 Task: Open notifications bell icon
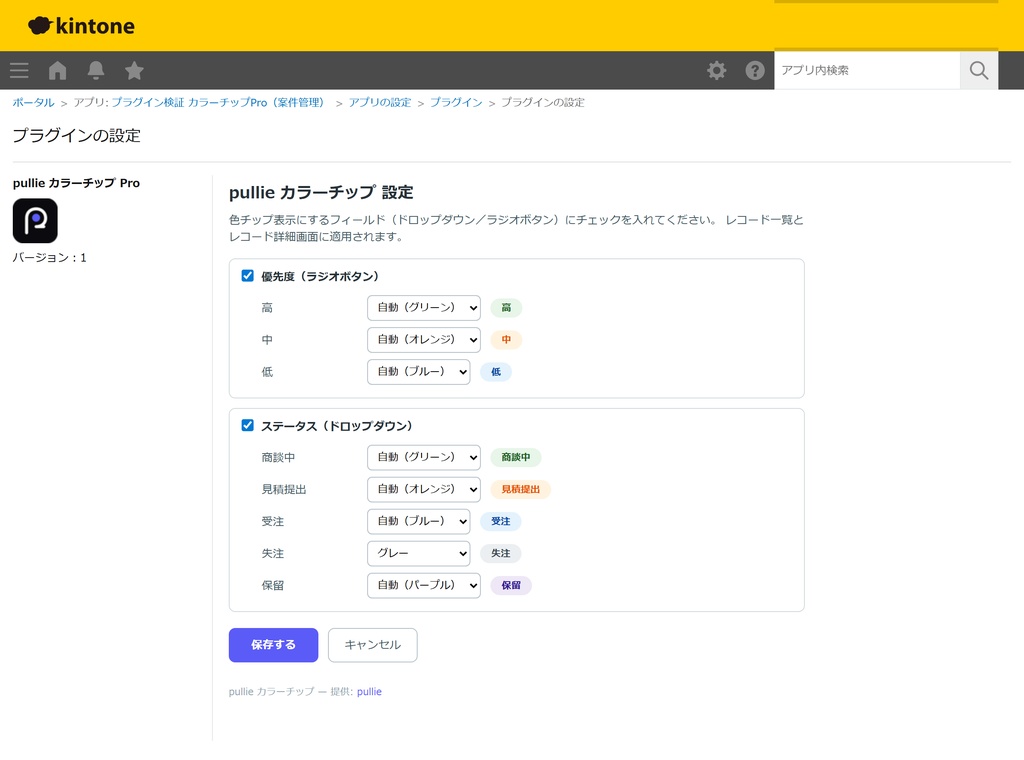(96, 71)
